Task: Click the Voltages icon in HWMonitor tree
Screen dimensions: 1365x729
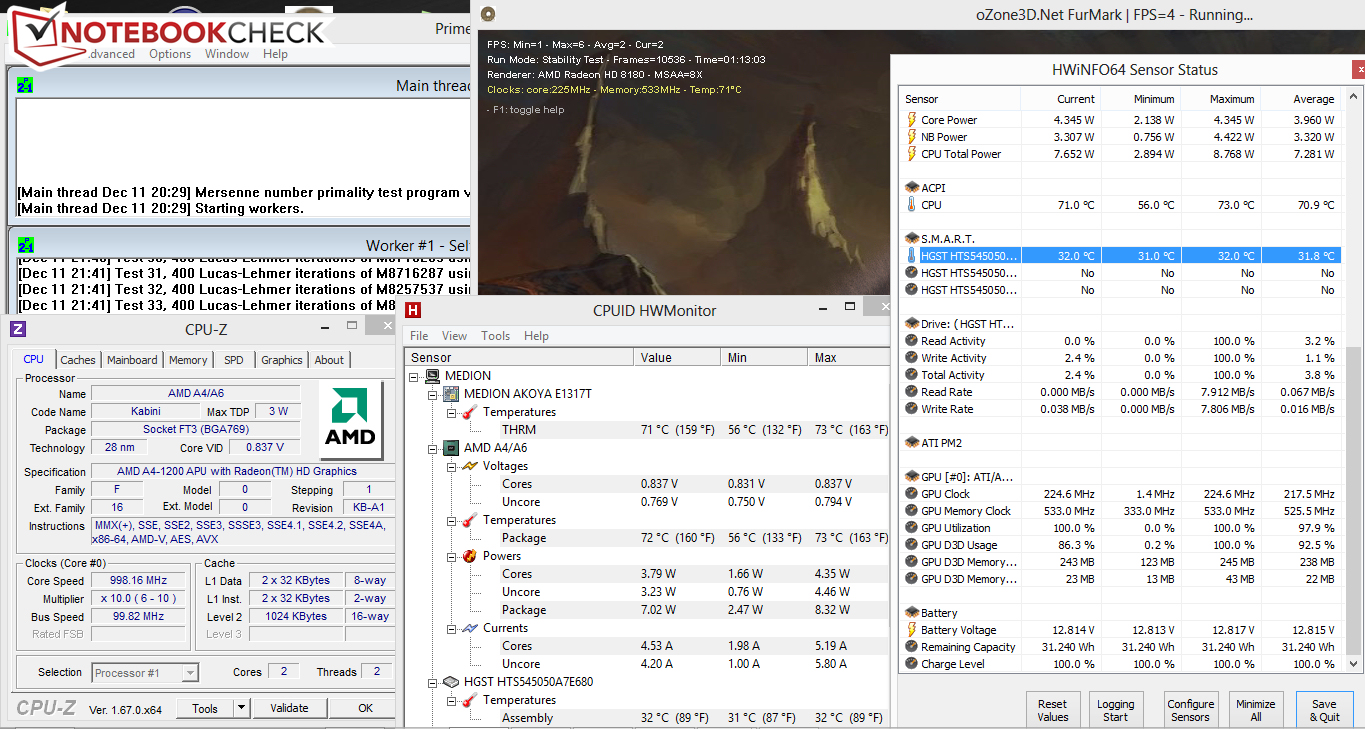Action: click(469, 466)
